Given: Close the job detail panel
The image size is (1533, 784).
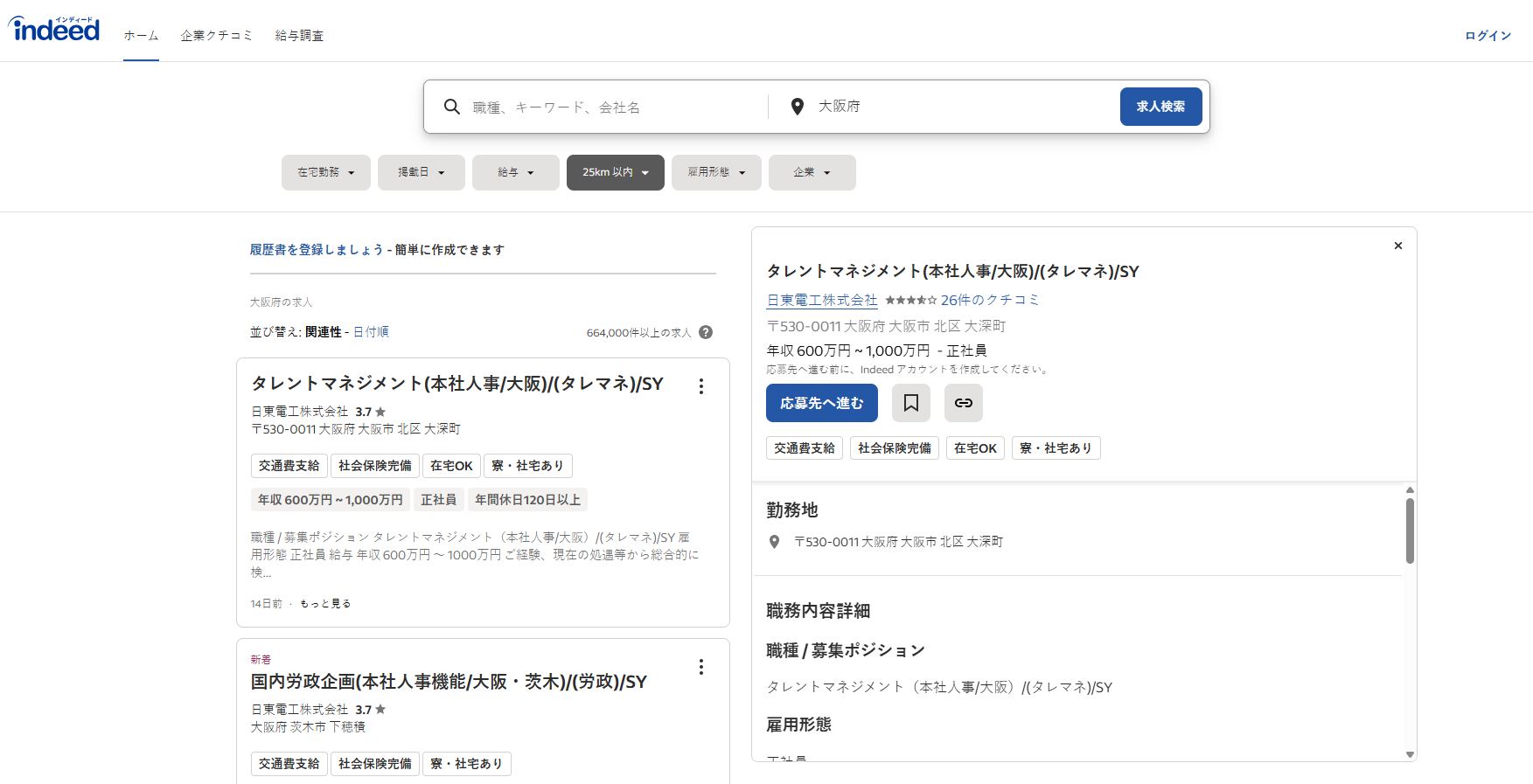Looking at the screenshot, I should (x=1398, y=246).
